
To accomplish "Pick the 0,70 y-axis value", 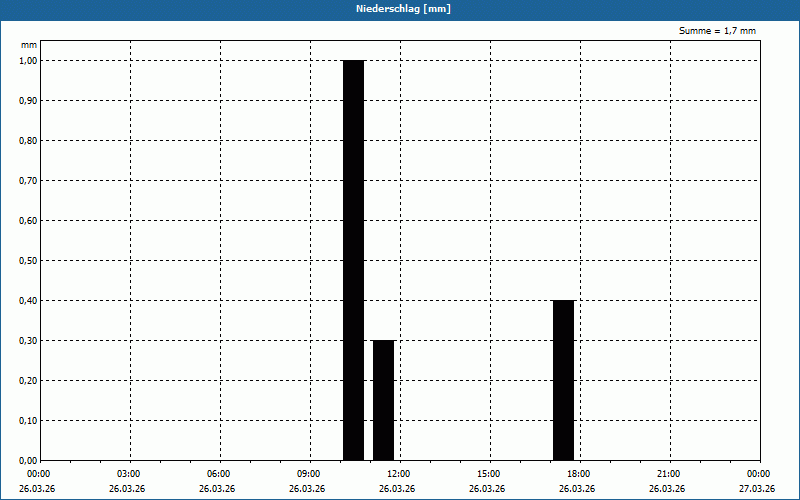I will 28,181.
